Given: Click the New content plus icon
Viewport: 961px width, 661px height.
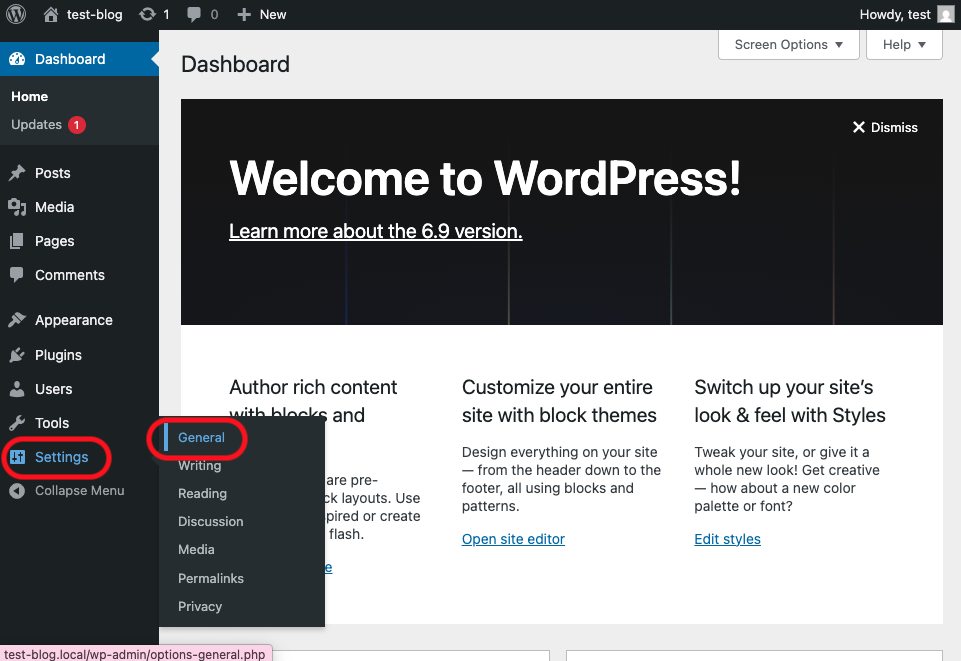Looking at the screenshot, I should pos(244,14).
